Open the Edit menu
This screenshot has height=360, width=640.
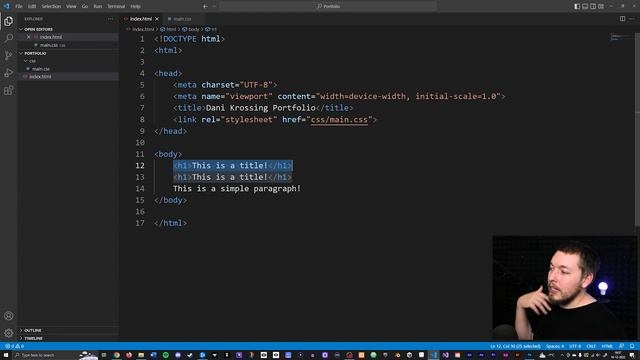tap(32, 7)
